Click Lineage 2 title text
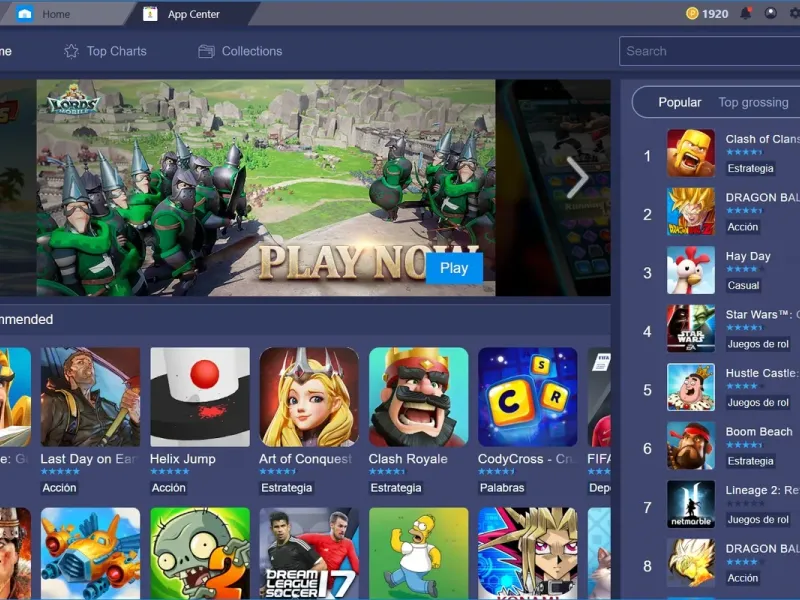The width and height of the screenshot is (800, 600). tap(762, 490)
